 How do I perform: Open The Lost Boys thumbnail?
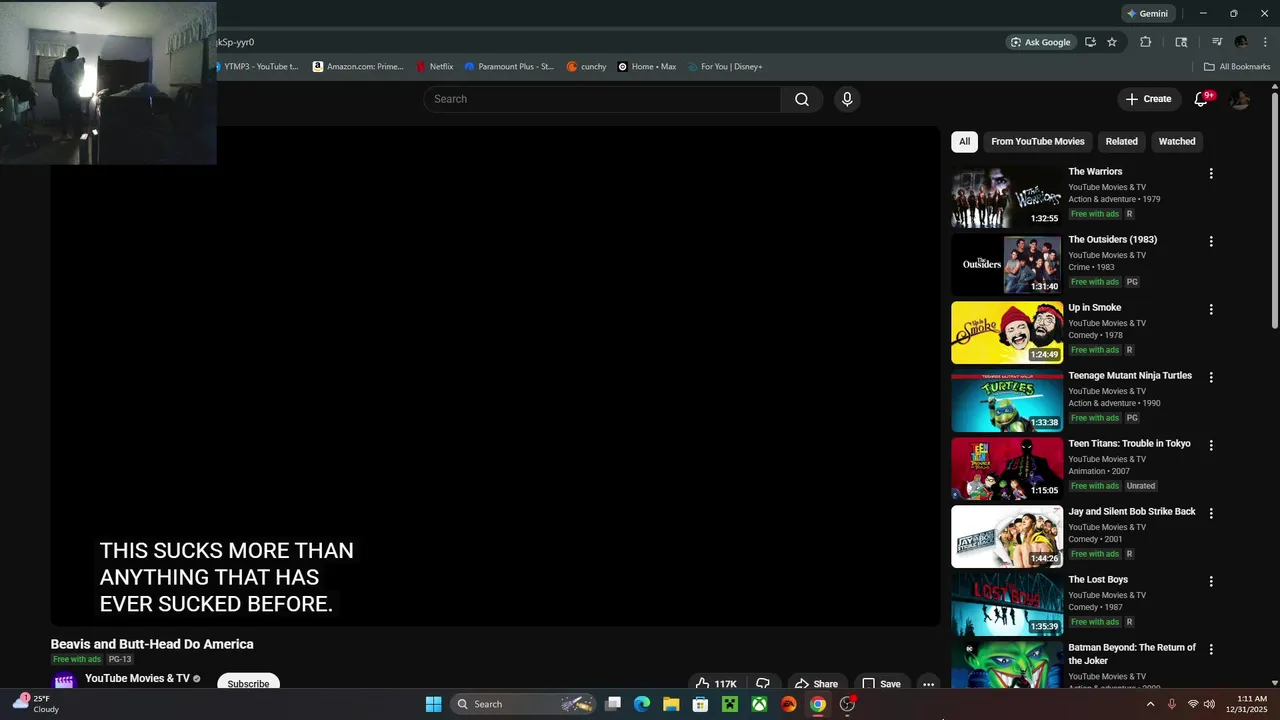1007,605
